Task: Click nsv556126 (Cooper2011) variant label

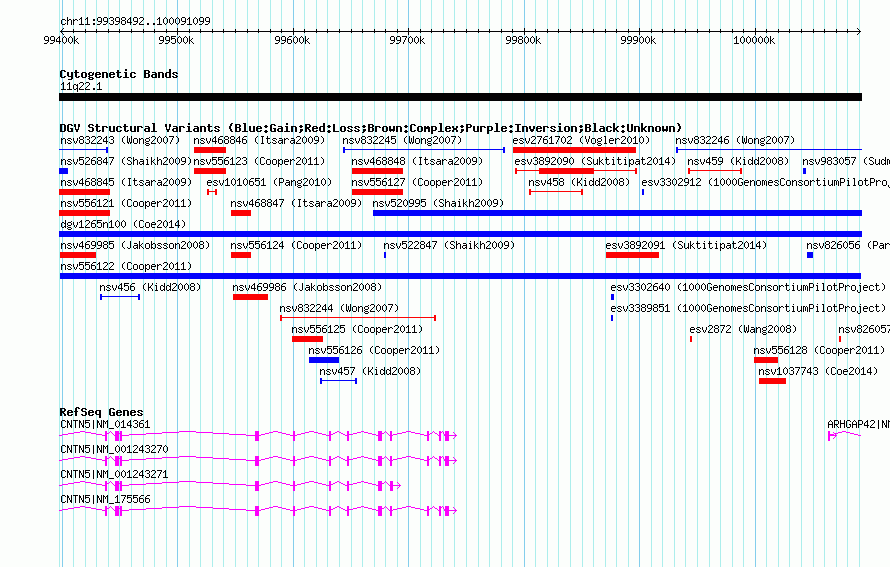Action: tap(374, 350)
